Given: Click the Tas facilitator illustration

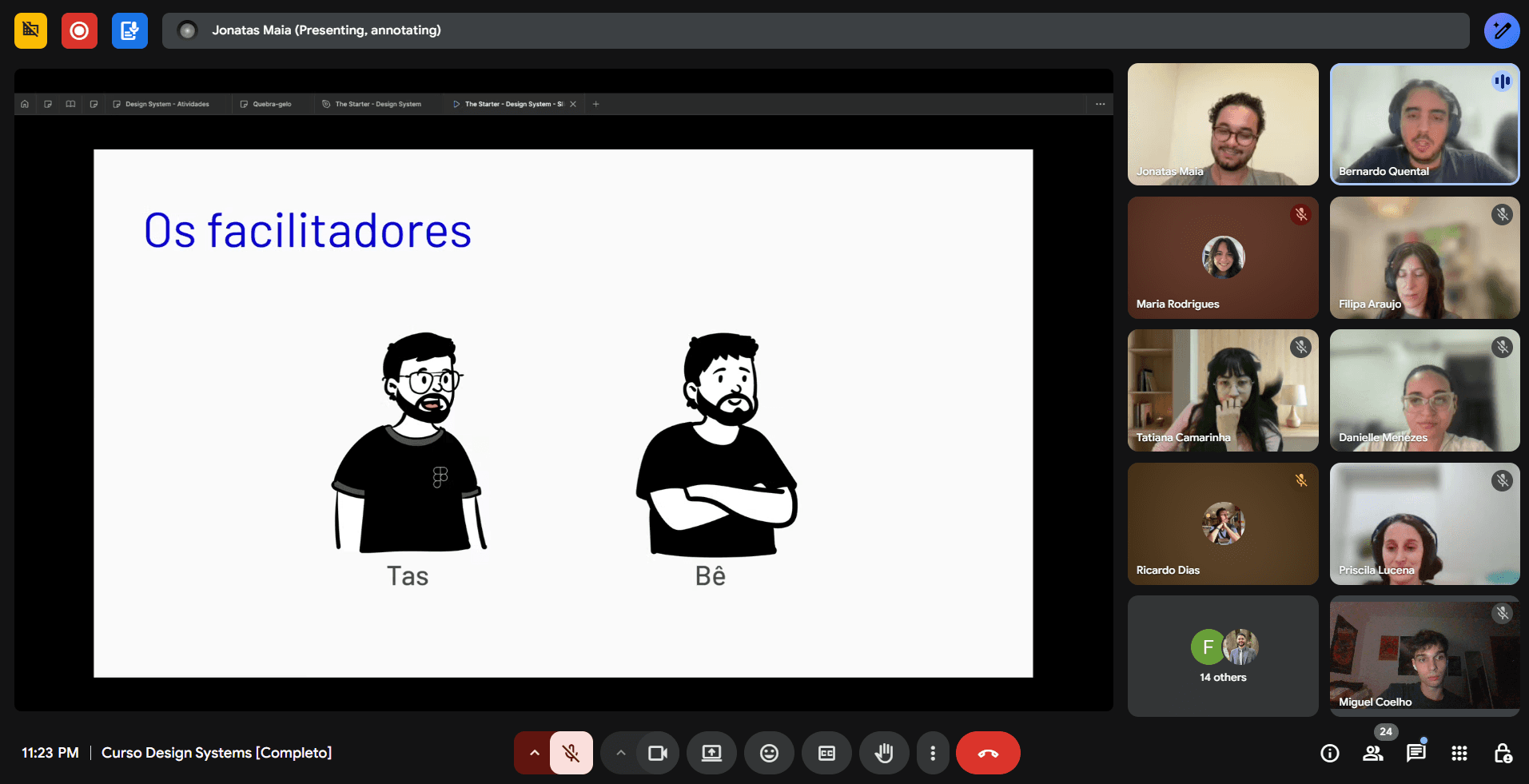Looking at the screenshot, I should pos(409,442).
